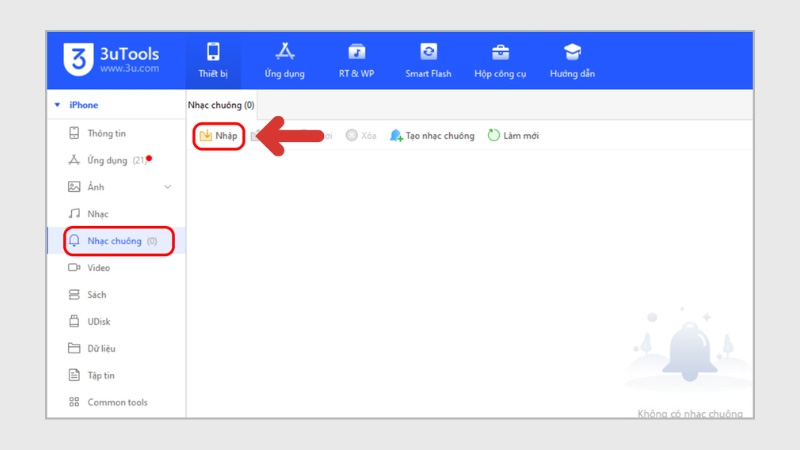Select Ứng dụng in the sidebar
The image size is (800, 450).
[x=108, y=160]
